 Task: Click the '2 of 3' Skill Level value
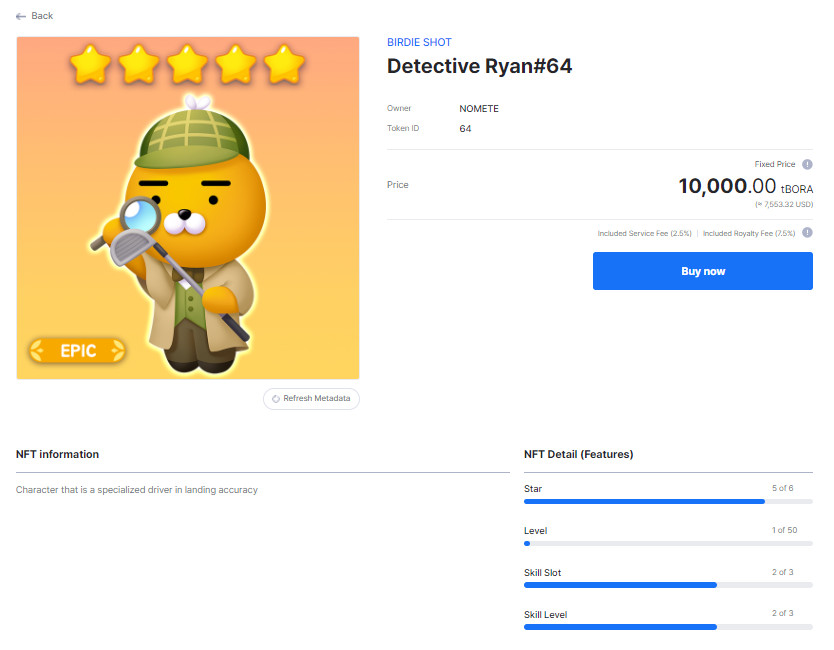click(782, 613)
